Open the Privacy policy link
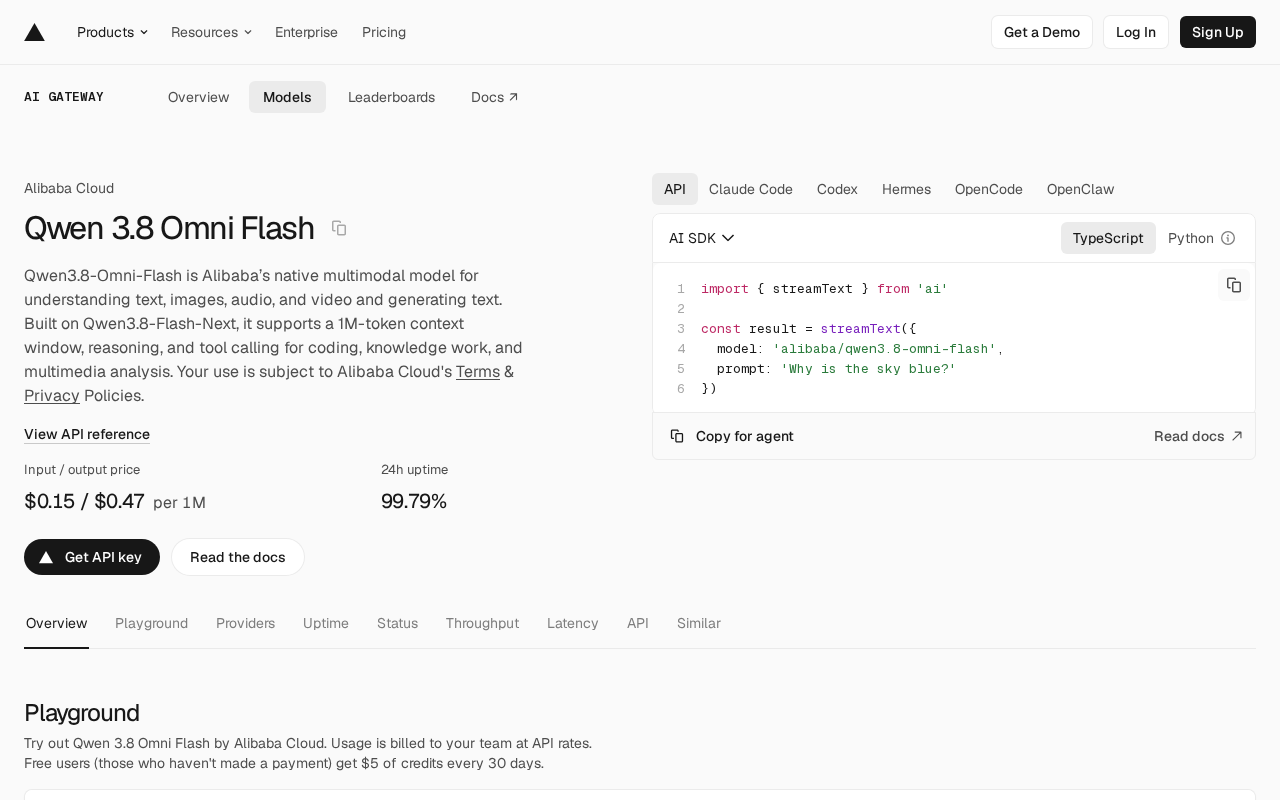1280x800 pixels. [52, 395]
